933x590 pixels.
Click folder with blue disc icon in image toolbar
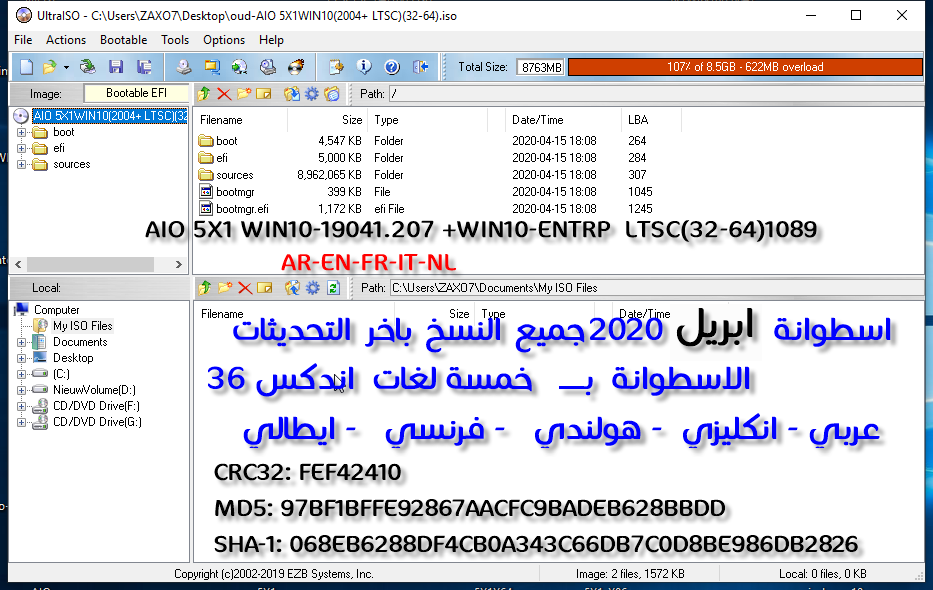[x=332, y=93]
